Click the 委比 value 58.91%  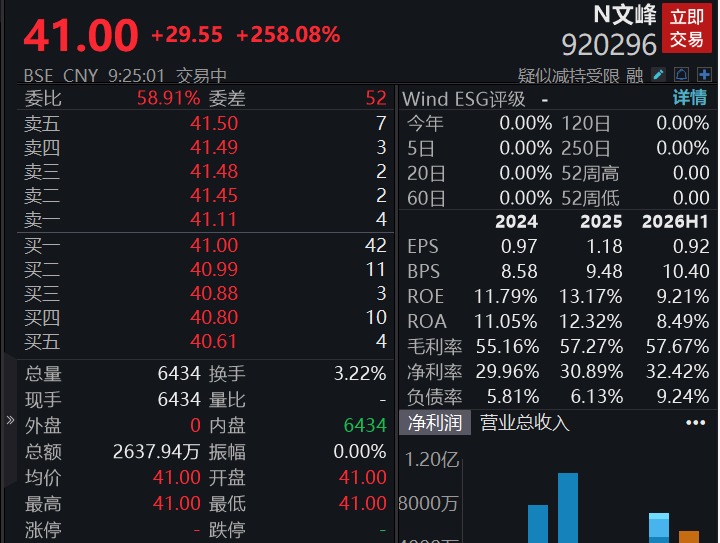(x=169, y=98)
